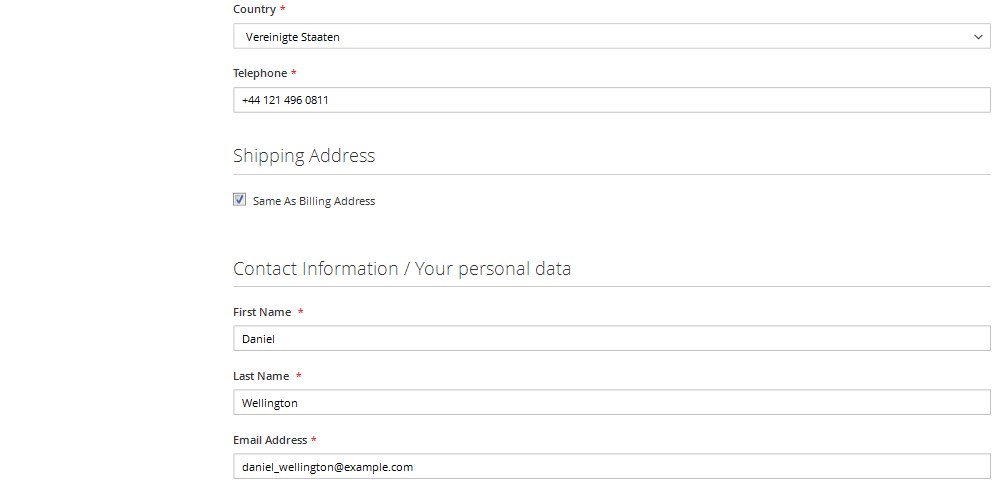This screenshot has height=480, width=1003.
Task: Click the red asterisk after First Name
Action: [301, 311]
